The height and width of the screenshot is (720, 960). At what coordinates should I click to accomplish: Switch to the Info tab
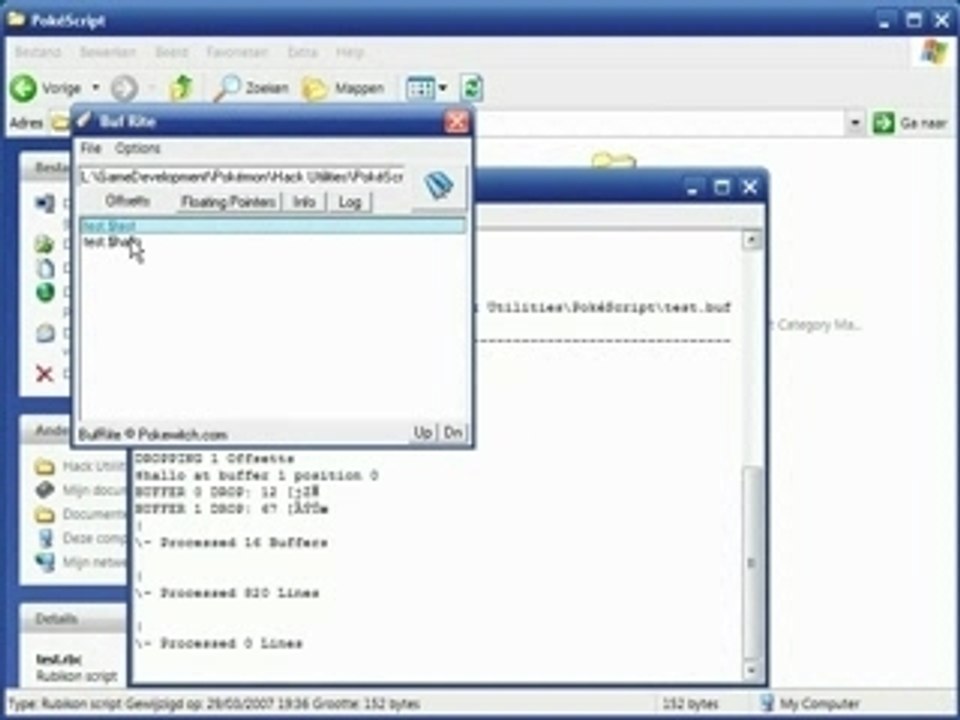click(304, 201)
